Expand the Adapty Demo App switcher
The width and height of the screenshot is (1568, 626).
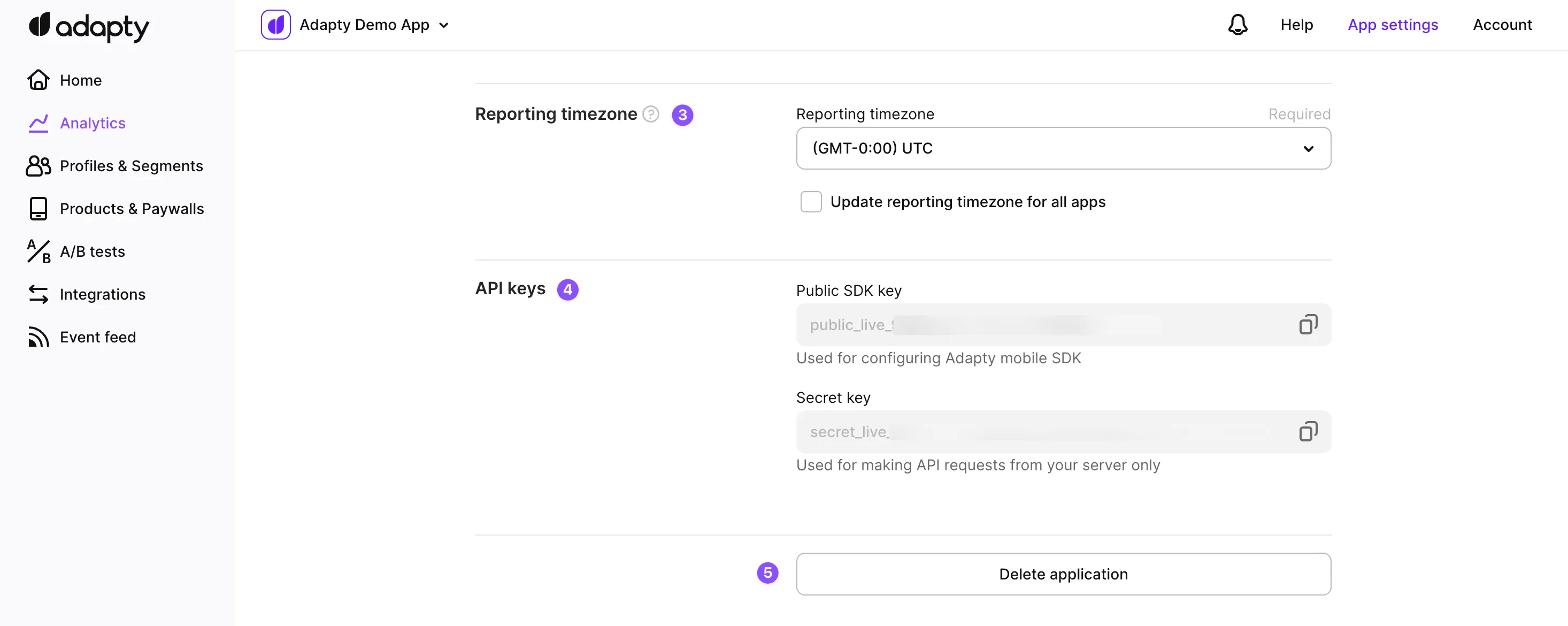[444, 26]
